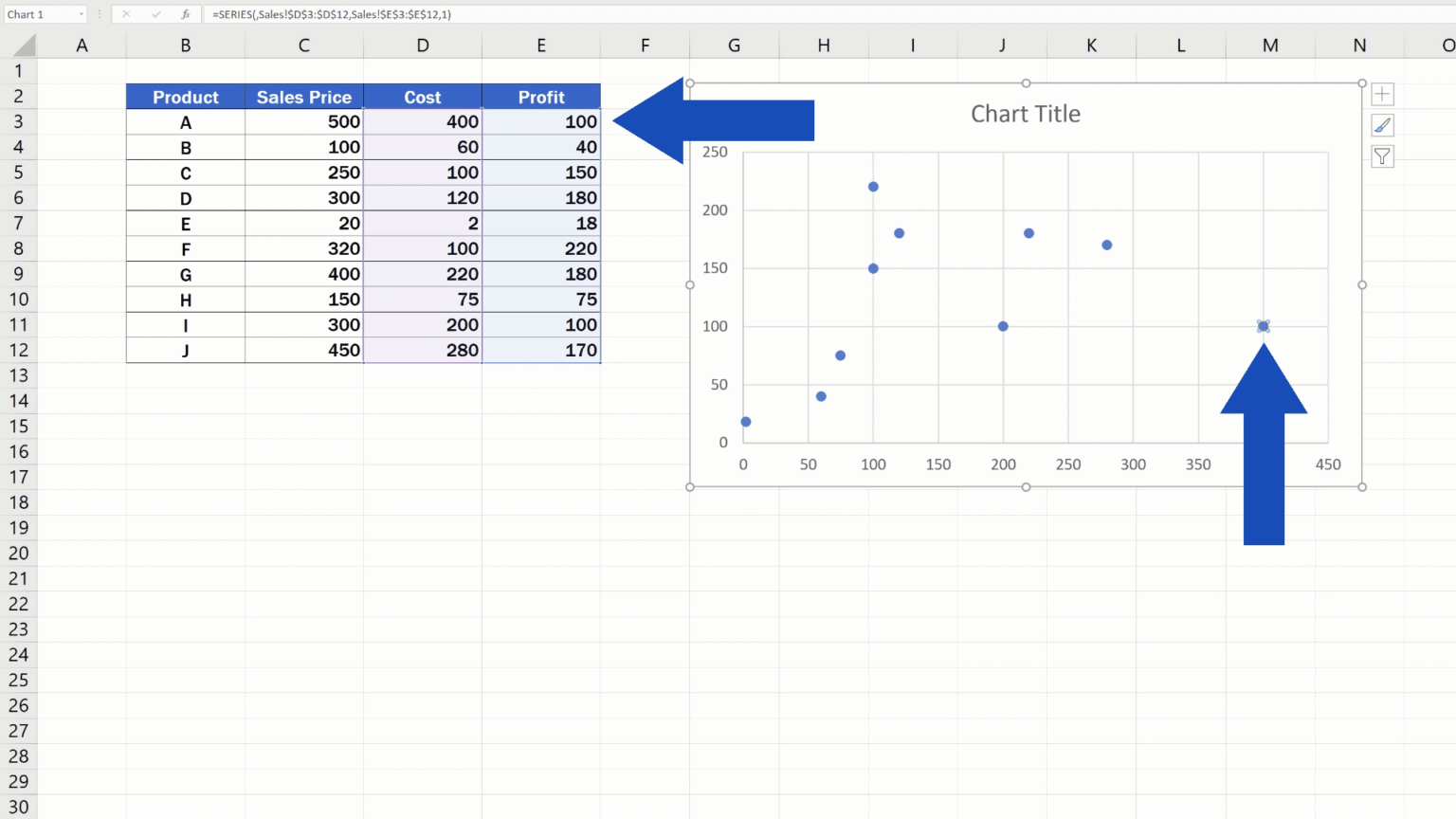Click the Profit column header cell
1456x819 pixels.
click(541, 97)
